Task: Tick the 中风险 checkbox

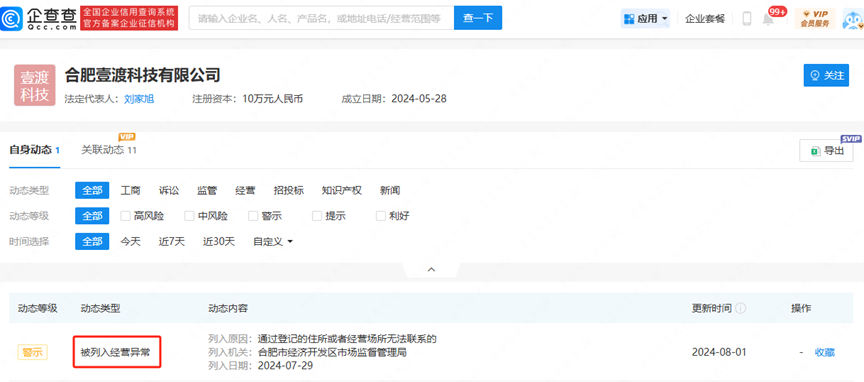Action: 189,216
